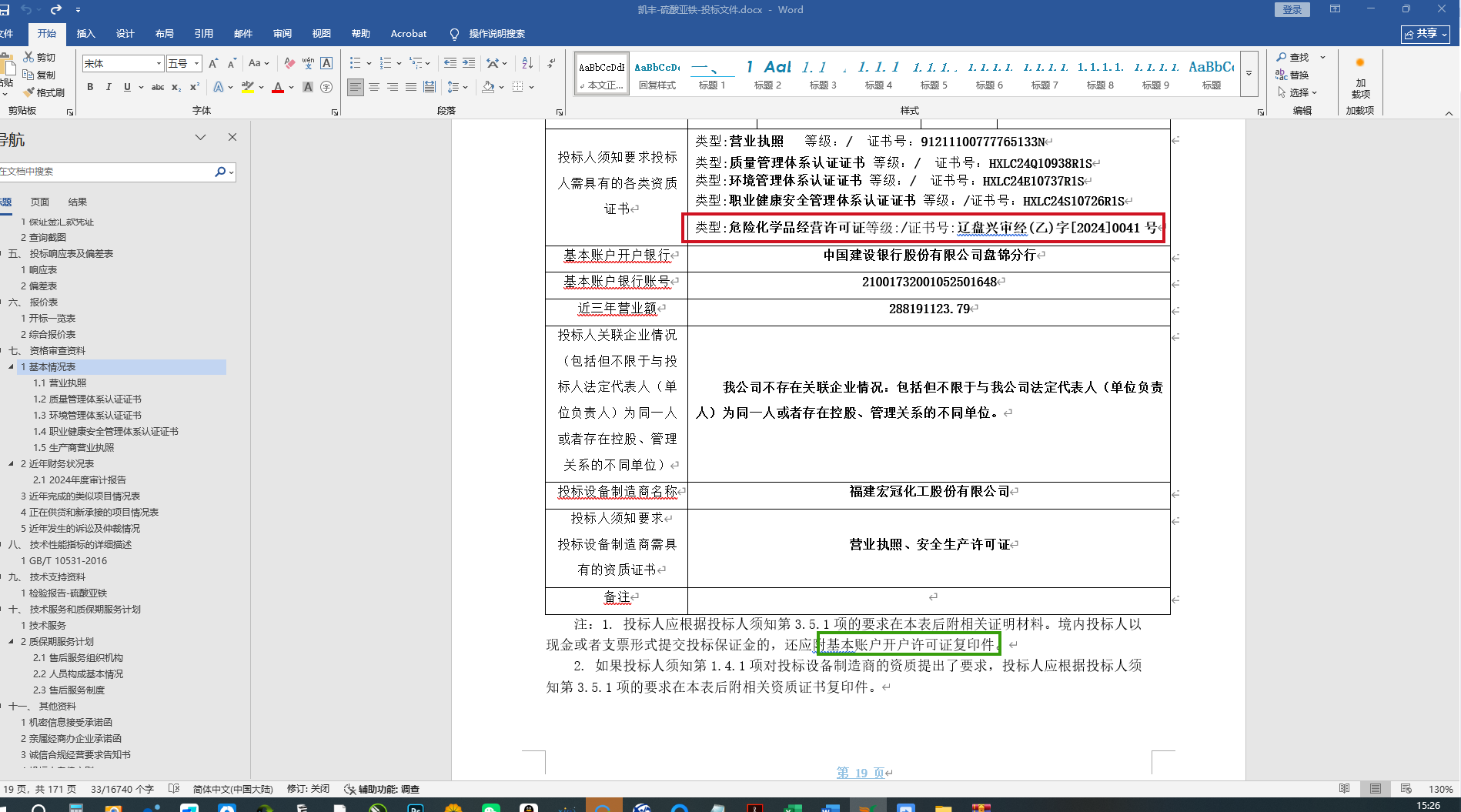
Task: Click the enclosed character (字) icon
Action: click(x=326, y=87)
